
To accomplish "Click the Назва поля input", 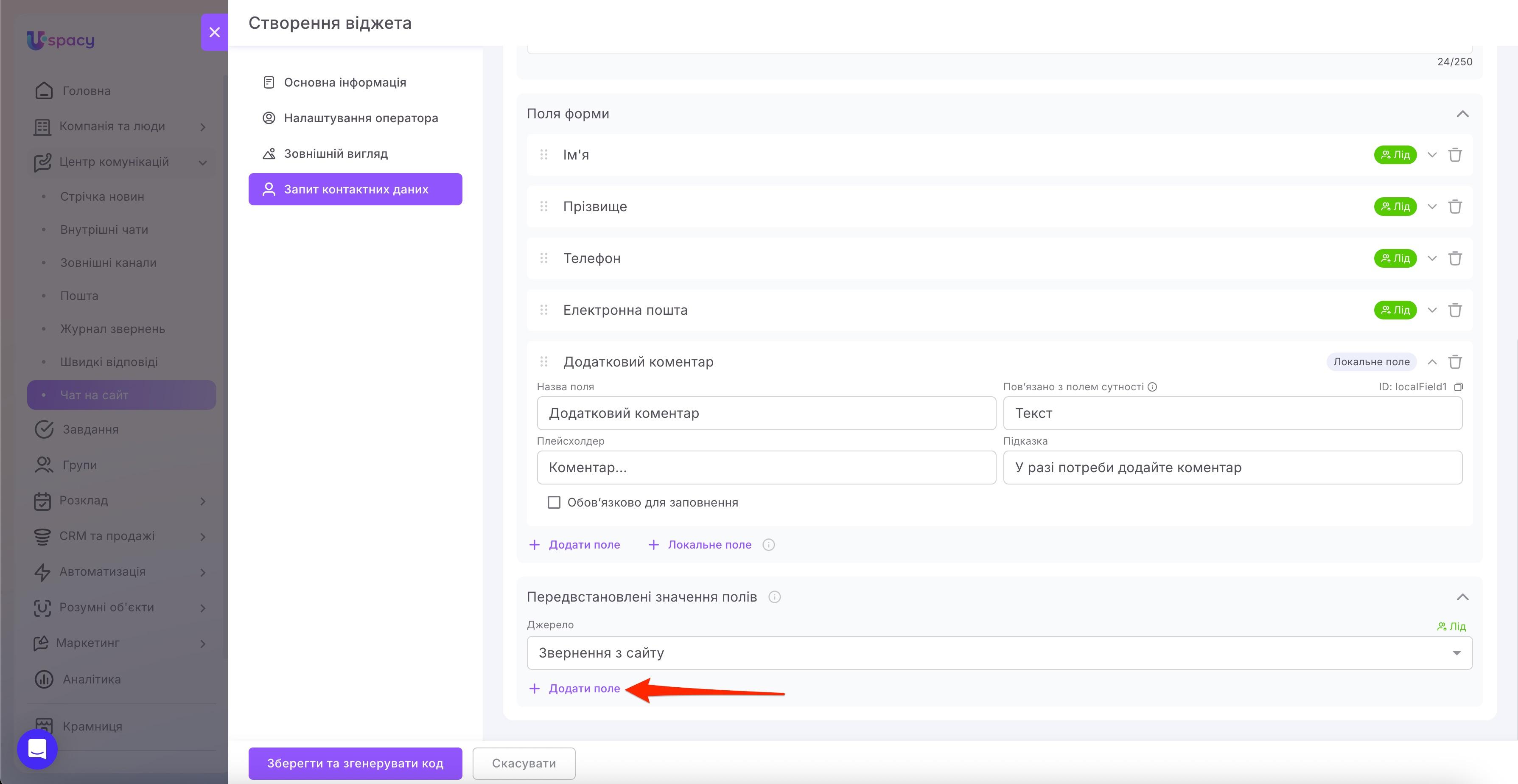I will pos(766,413).
